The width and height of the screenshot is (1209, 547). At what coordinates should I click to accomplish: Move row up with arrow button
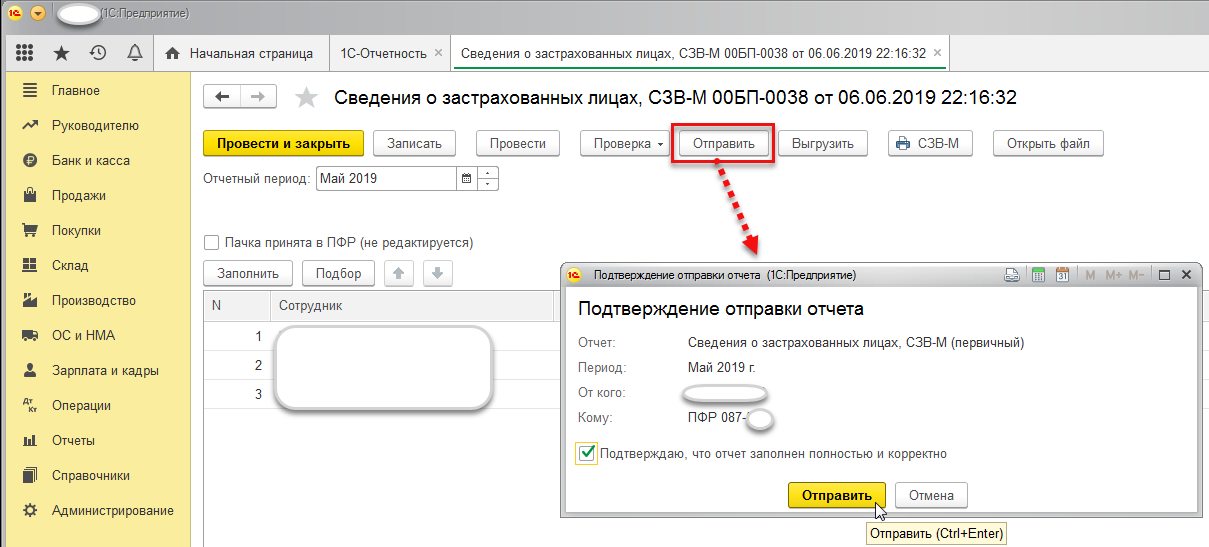(399, 273)
